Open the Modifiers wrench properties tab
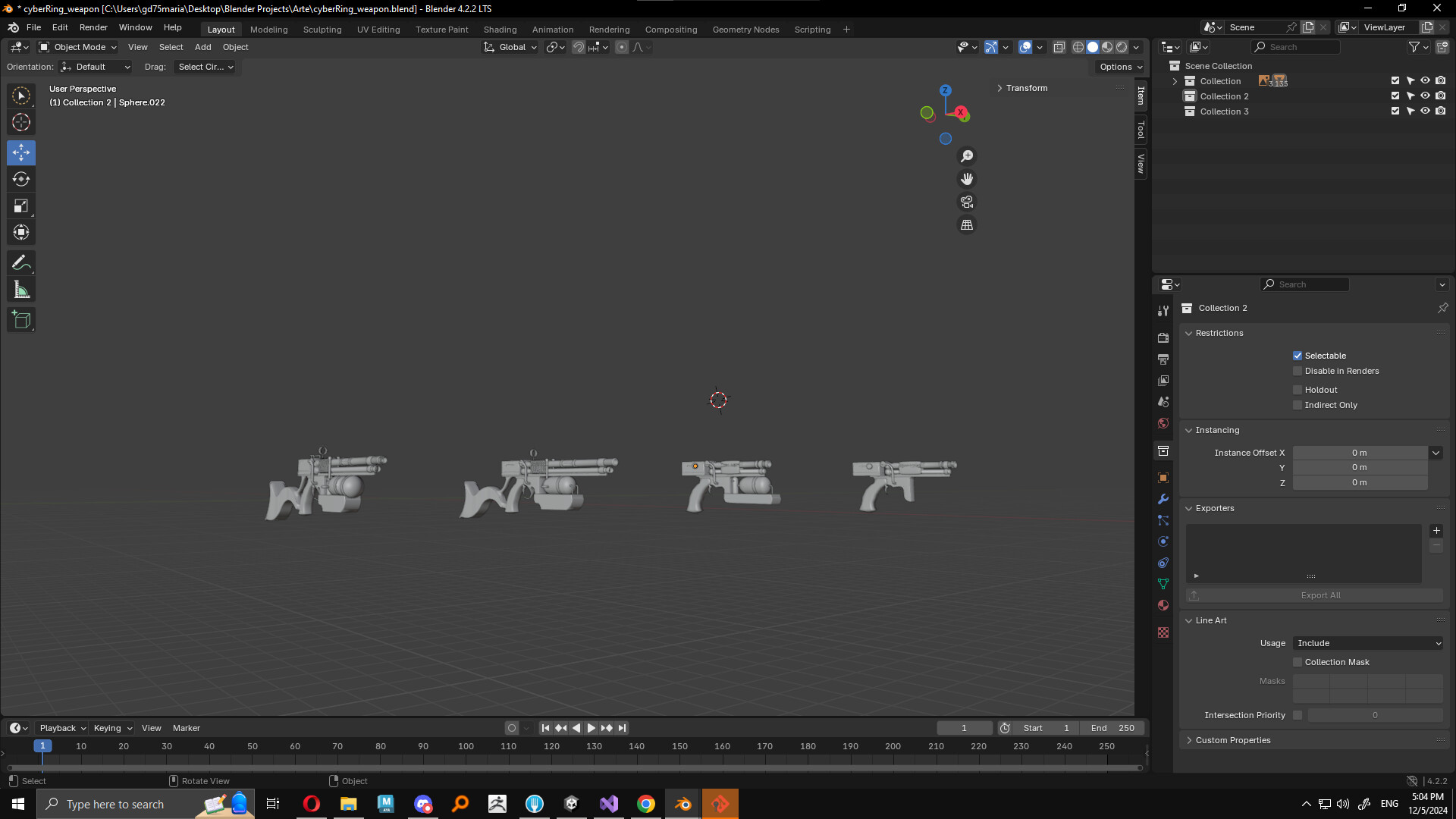Image resolution: width=1456 pixels, height=819 pixels. [x=1163, y=499]
